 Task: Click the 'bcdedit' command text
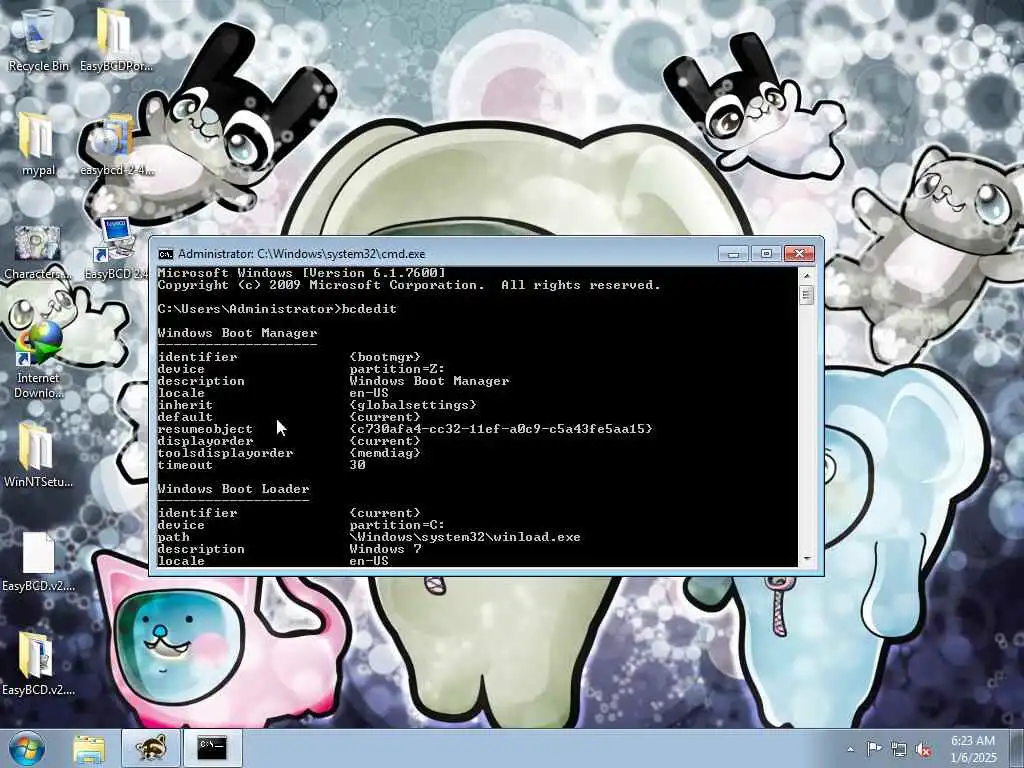coord(369,309)
